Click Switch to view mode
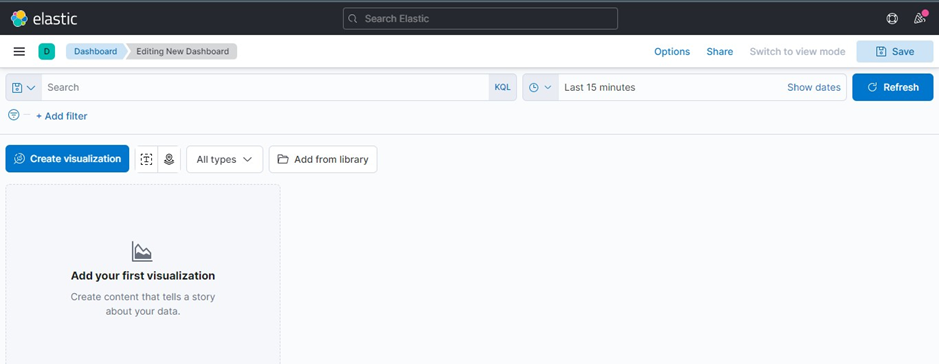The height and width of the screenshot is (364, 939). [x=798, y=51]
